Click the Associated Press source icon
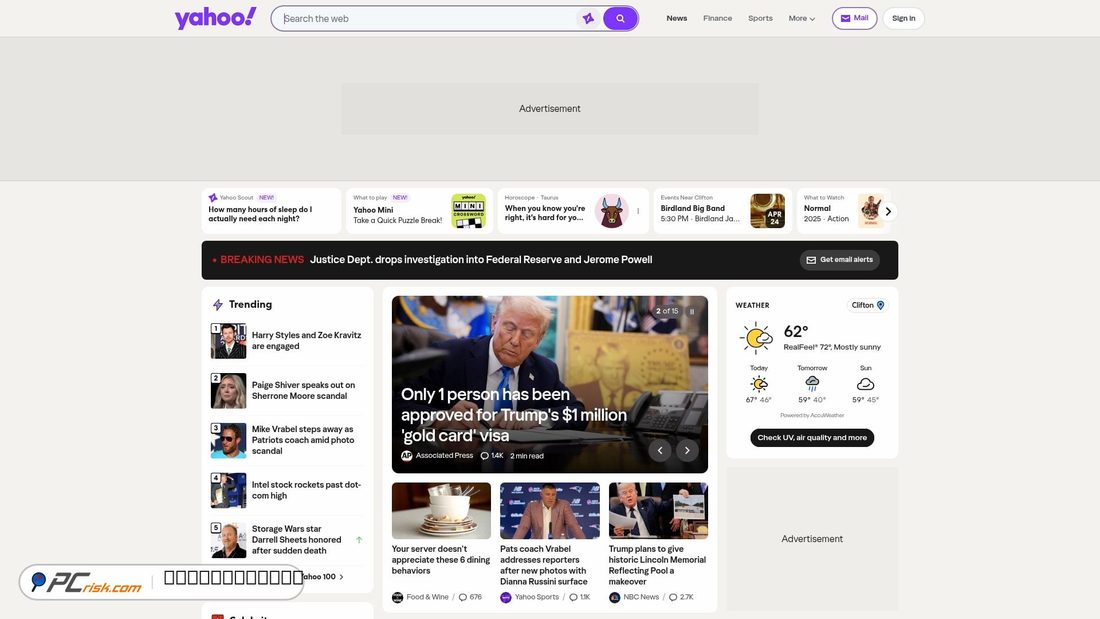The height and width of the screenshot is (619, 1100). click(406, 455)
